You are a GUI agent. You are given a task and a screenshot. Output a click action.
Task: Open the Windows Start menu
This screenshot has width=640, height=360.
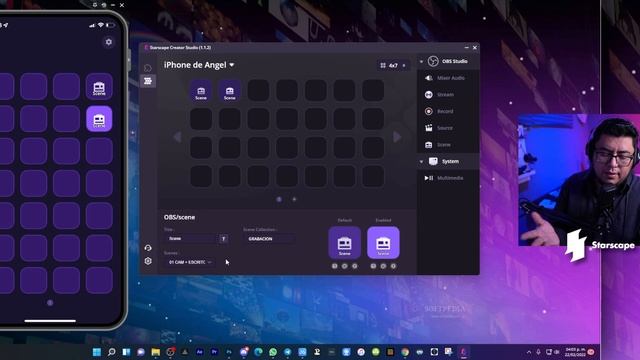[97, 352]
